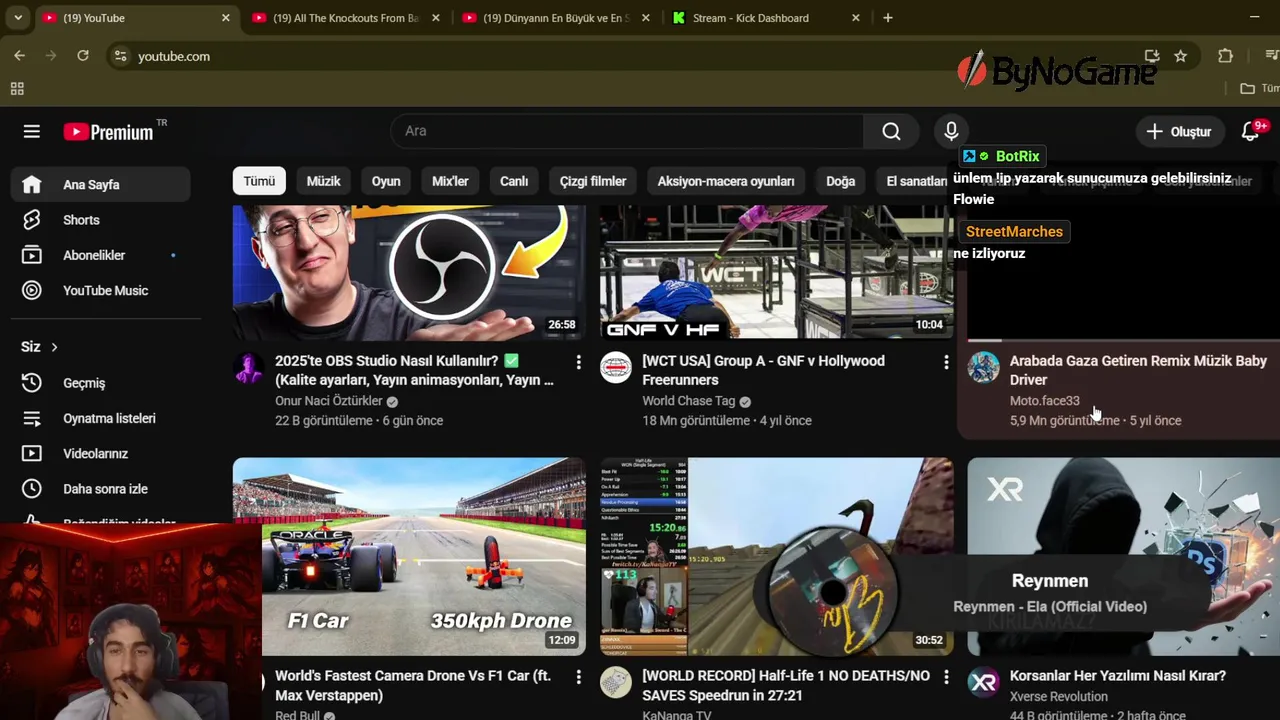Open the WCT USA chase tag thumbnail
The height and width of the screenshot is (720, 1280).
pyautogui.click(x=776, y=272)
